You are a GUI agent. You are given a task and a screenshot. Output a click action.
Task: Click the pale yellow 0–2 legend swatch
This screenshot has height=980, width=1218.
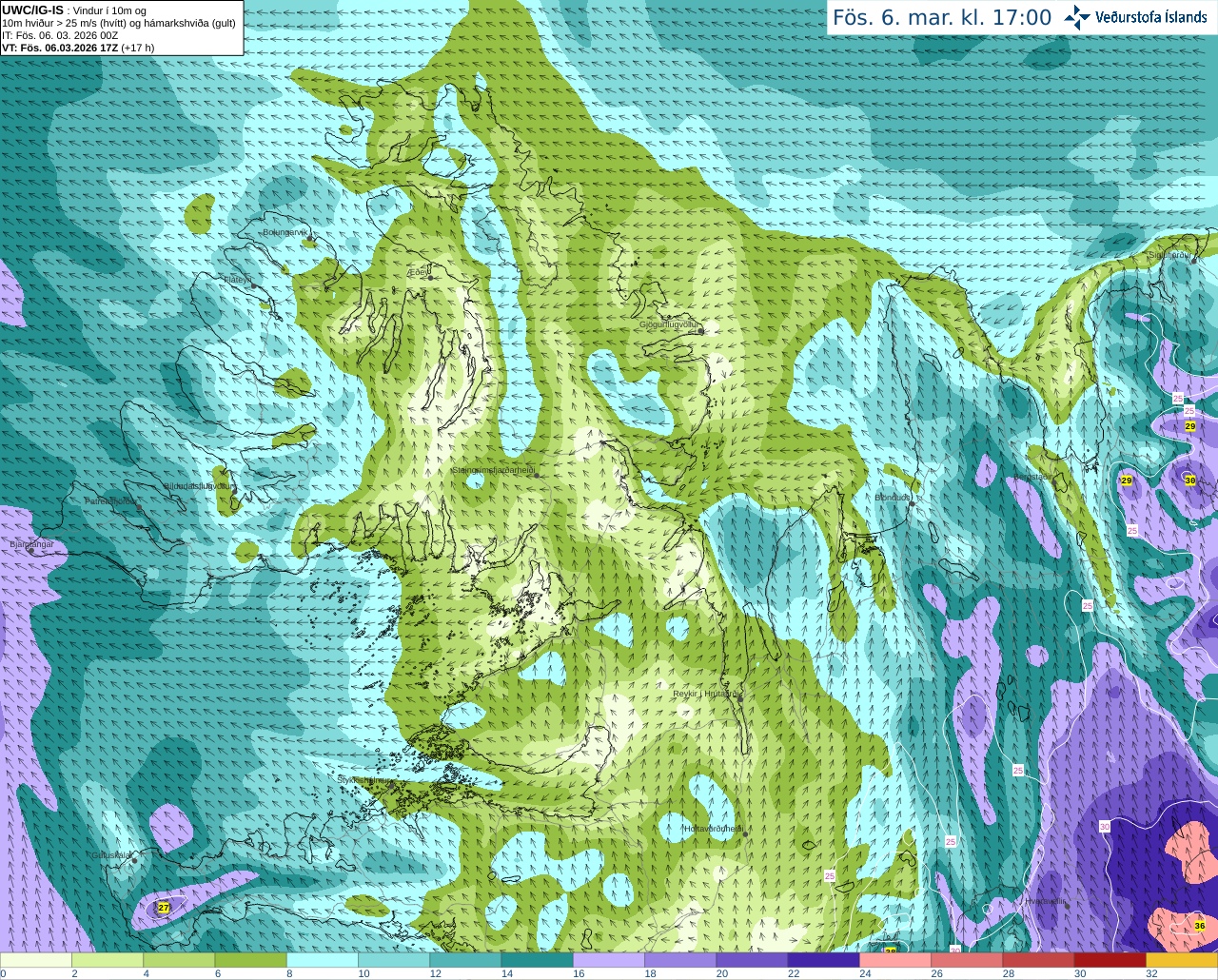click(35, 959)
